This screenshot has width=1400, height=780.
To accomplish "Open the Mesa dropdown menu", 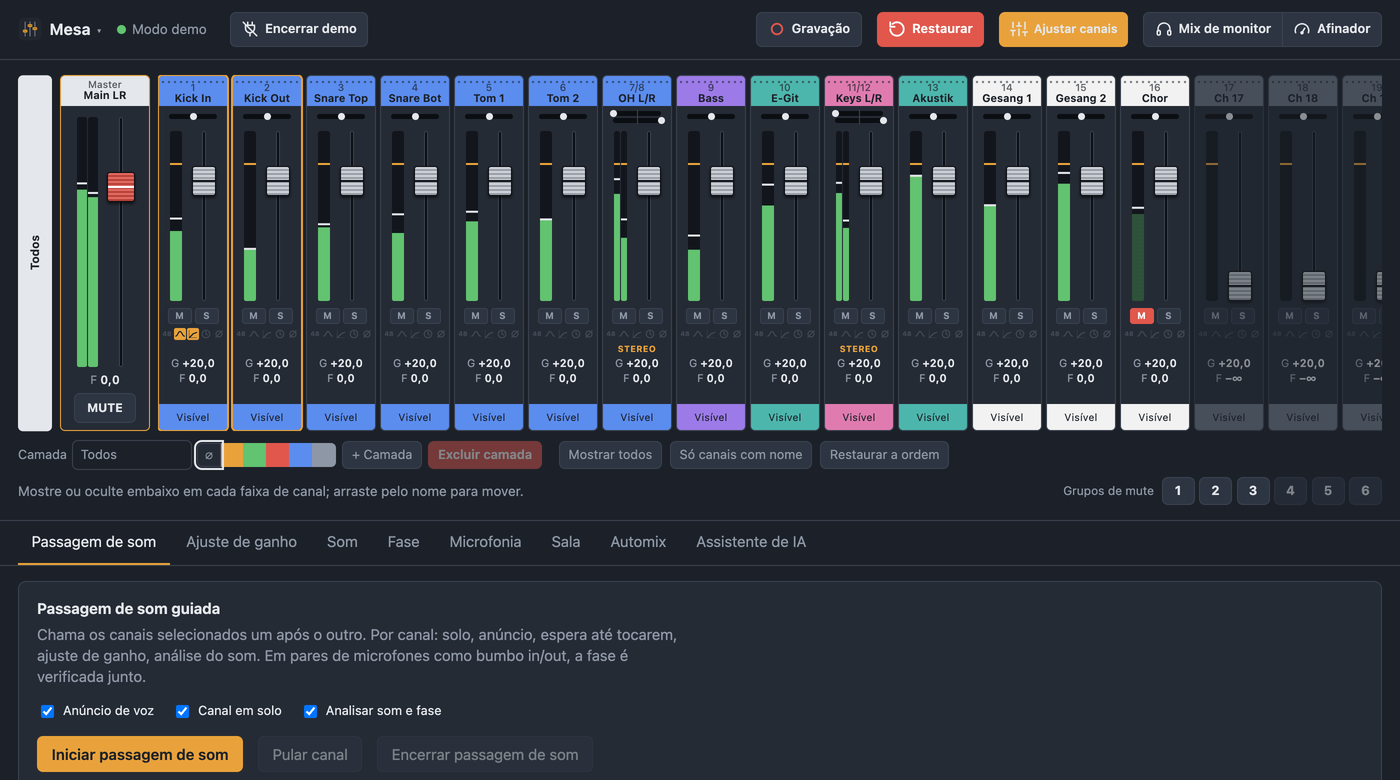I will click(x=76, y=30).
